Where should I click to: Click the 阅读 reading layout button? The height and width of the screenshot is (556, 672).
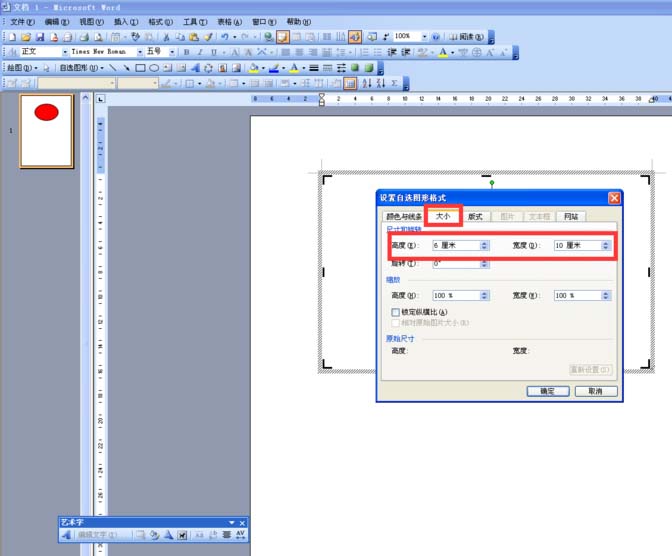466,37
